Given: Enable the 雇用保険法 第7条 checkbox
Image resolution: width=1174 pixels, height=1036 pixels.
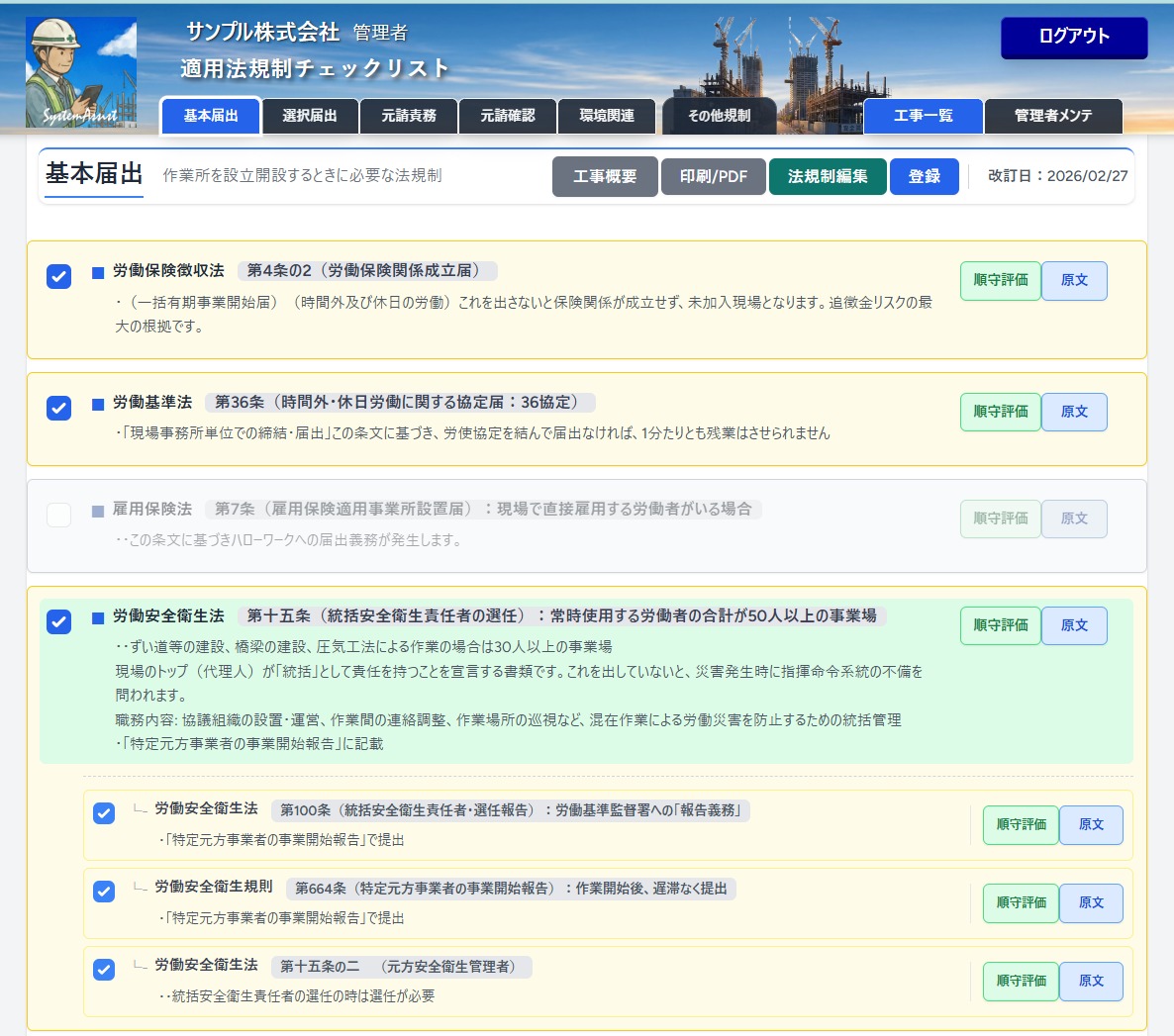Looking at the screenshot, I should [59, 515].
